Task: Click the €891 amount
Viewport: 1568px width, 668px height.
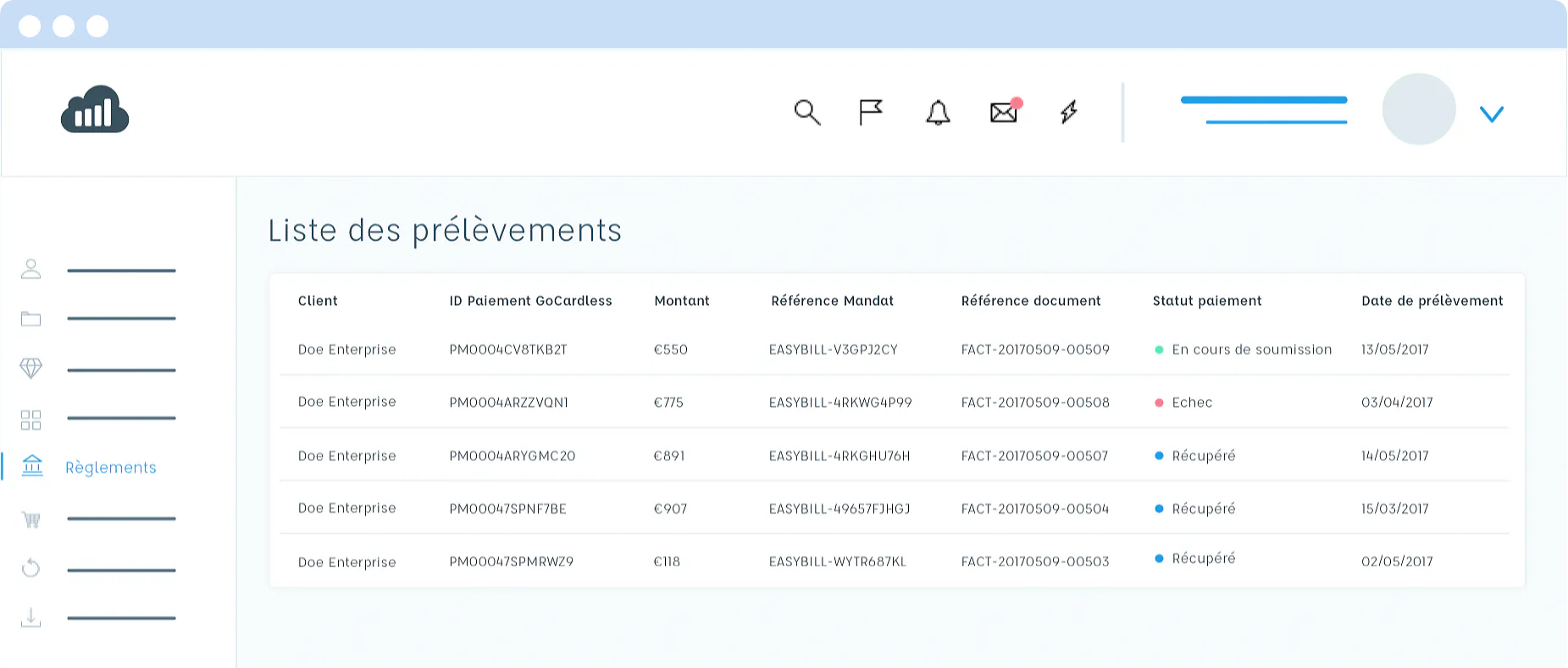Action: 669,456
